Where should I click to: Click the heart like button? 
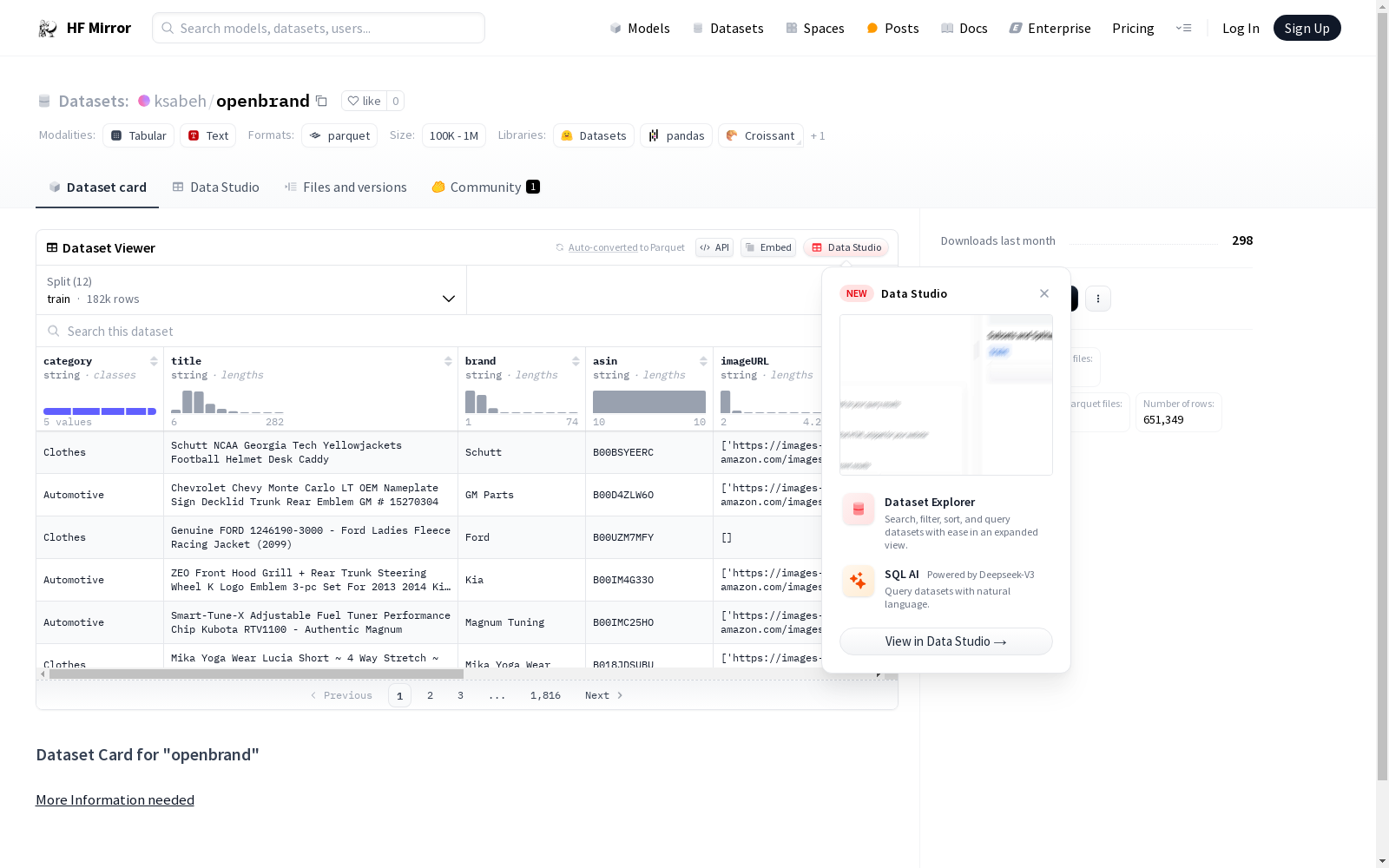(364, 101)
